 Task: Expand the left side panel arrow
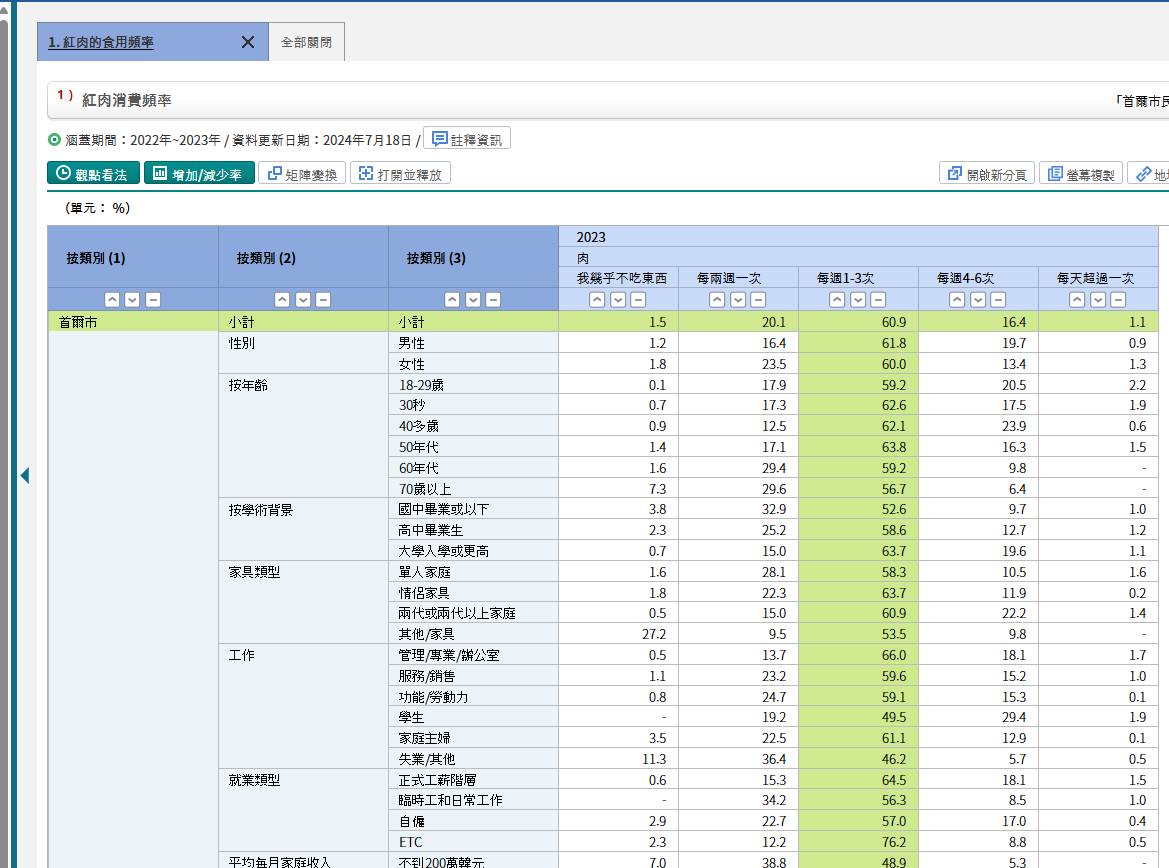(25, 476)
